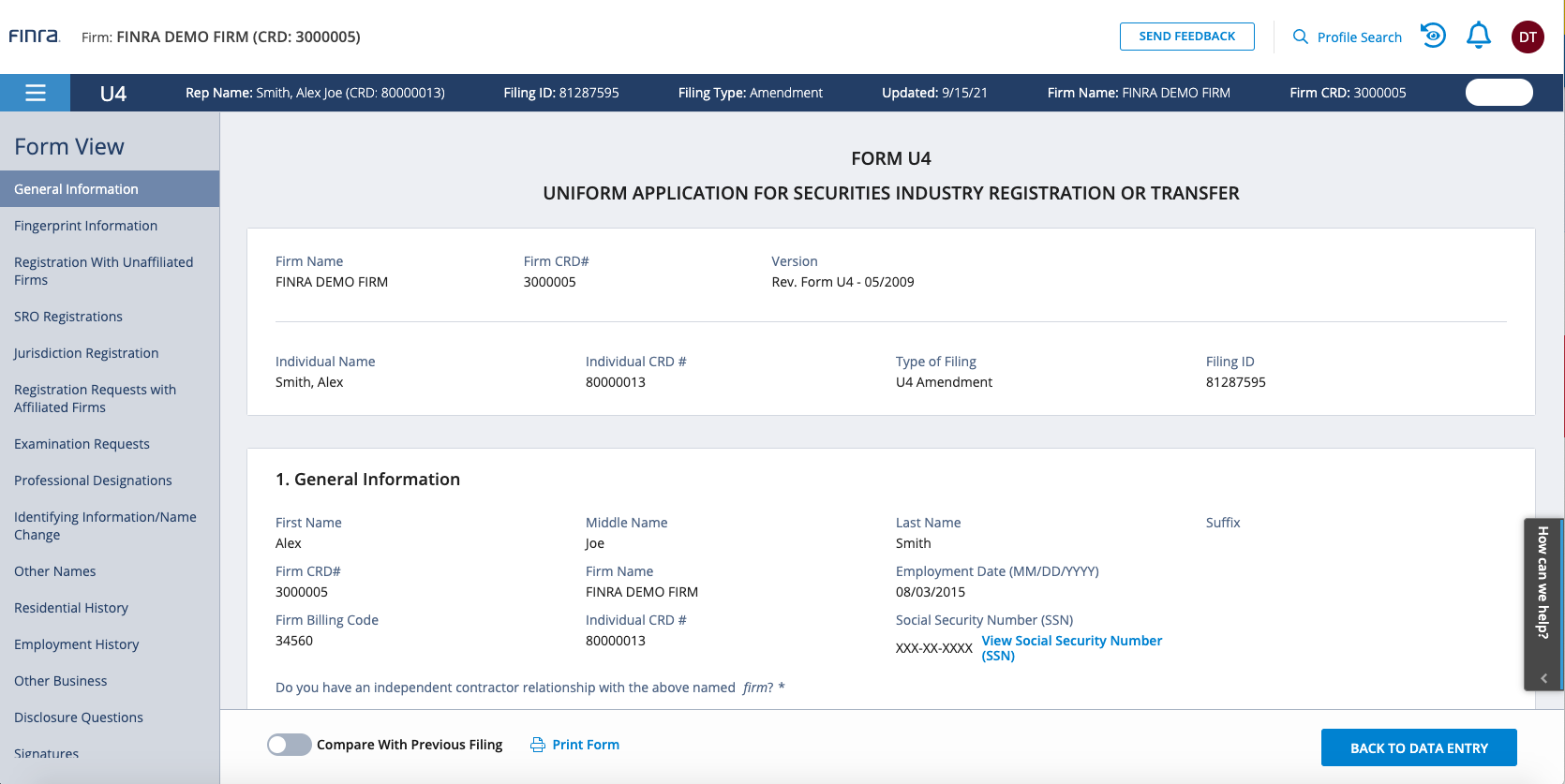Click the white pill button in header bar
The height and width of the screenshot is (784, 1565).
[1498, 93]
